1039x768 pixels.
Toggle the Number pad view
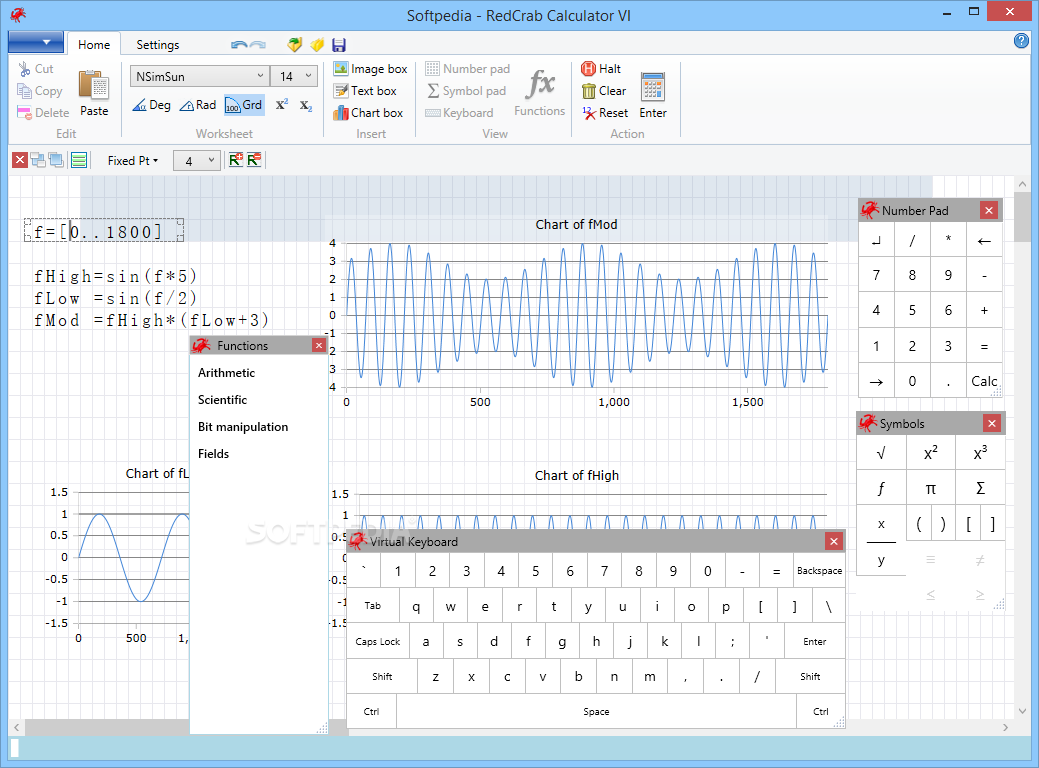(467, 69)
